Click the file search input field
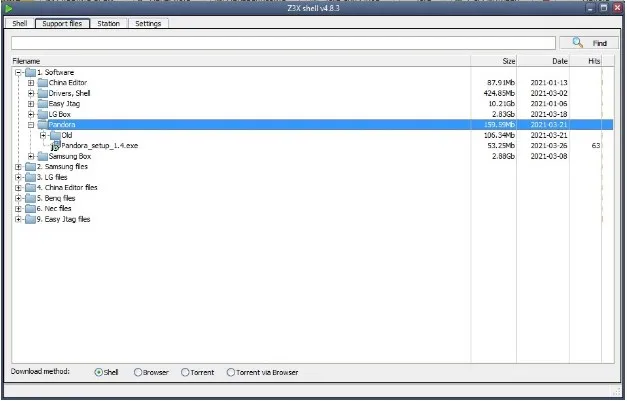Image resolution: width=627 pixels, height=401 pixels. pyautogui.click(x=283, y=43)
